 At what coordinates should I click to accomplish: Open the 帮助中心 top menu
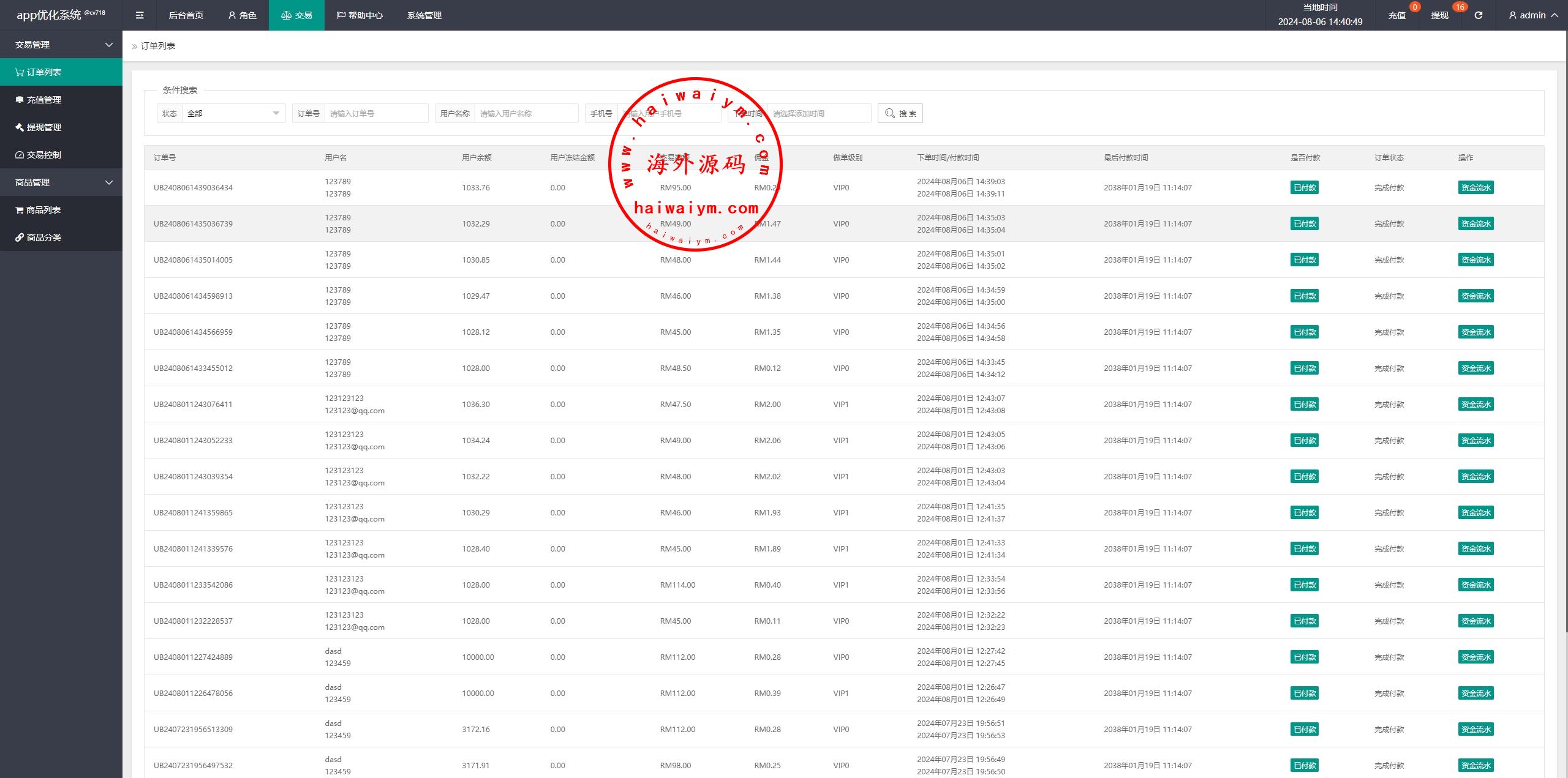[360, 15]
